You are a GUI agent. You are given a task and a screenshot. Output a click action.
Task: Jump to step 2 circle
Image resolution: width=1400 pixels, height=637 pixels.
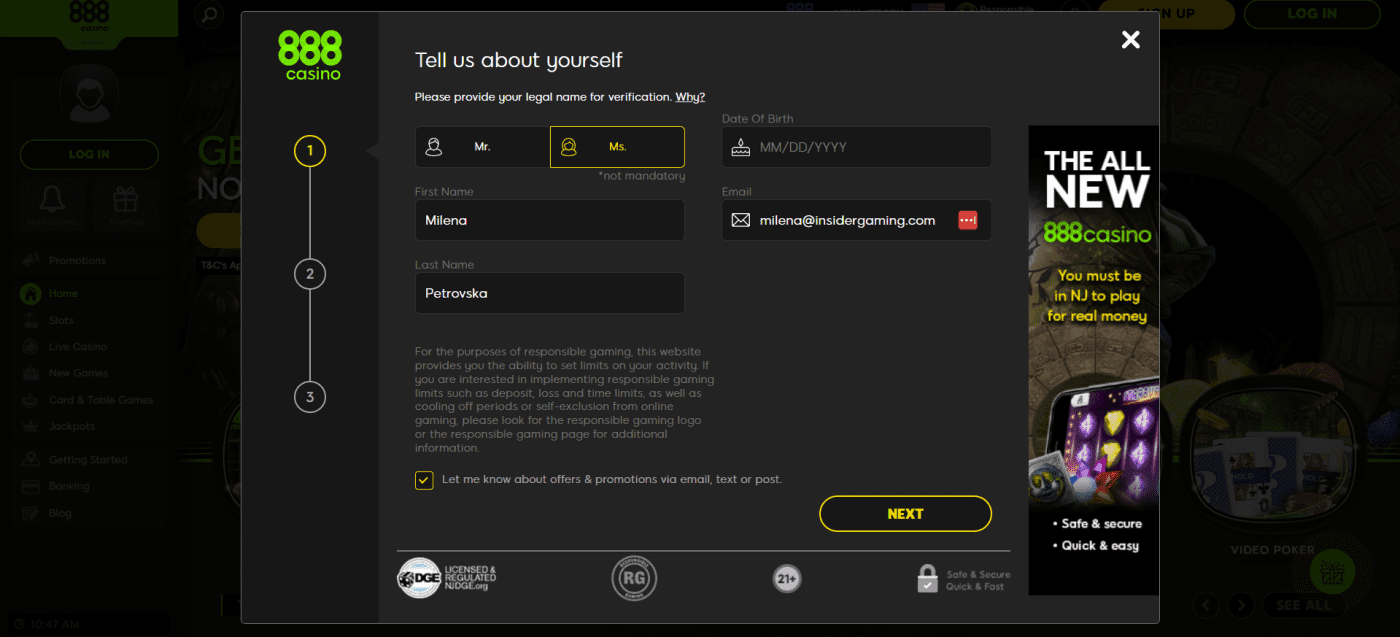310,274
